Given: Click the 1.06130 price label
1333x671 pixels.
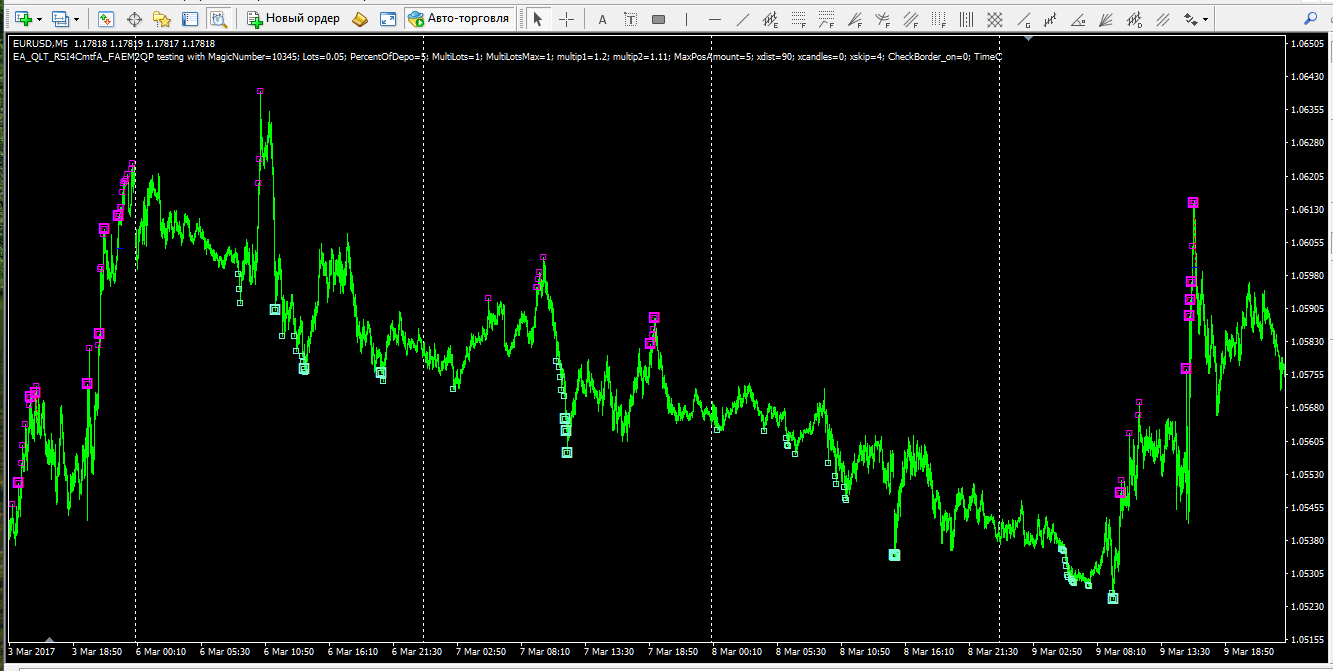Looking at the screenshot, I should pyautogui.click(x=1307, y=209).
